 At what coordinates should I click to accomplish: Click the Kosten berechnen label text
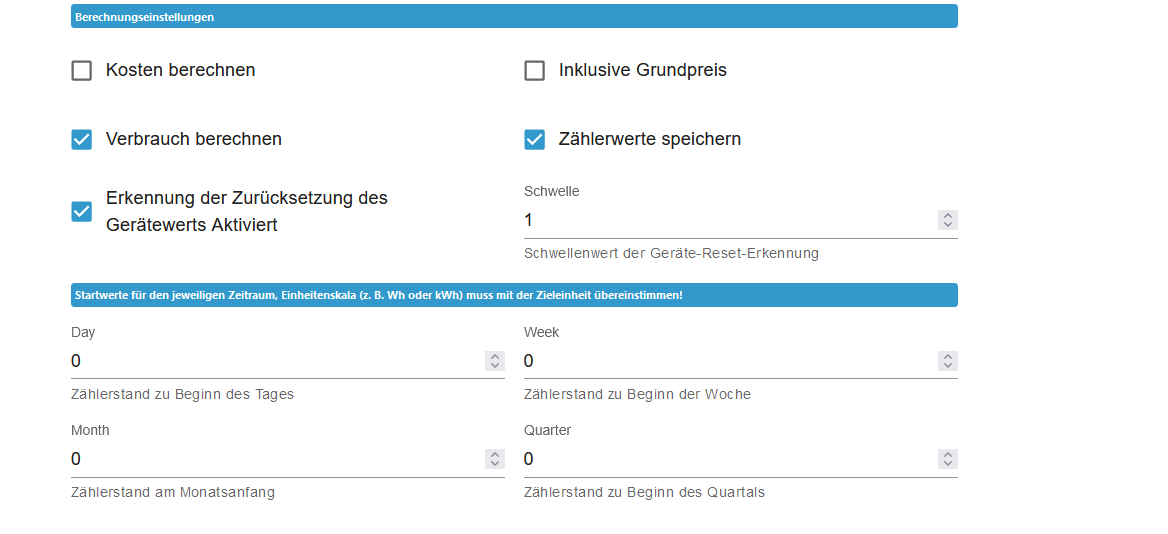click(x=181, y=71)
